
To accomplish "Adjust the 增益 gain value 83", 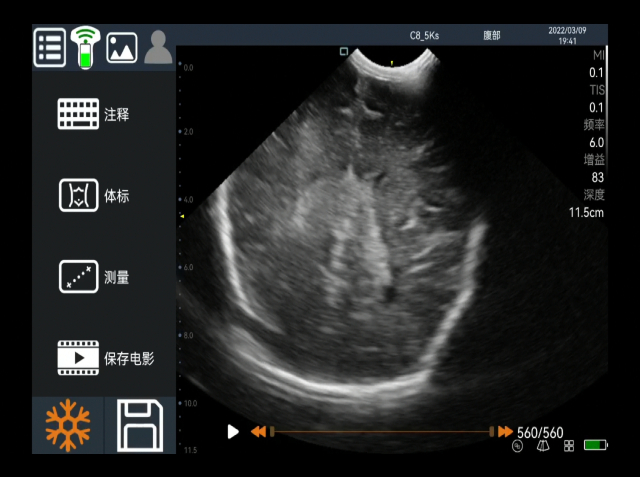I will [596, 178].
